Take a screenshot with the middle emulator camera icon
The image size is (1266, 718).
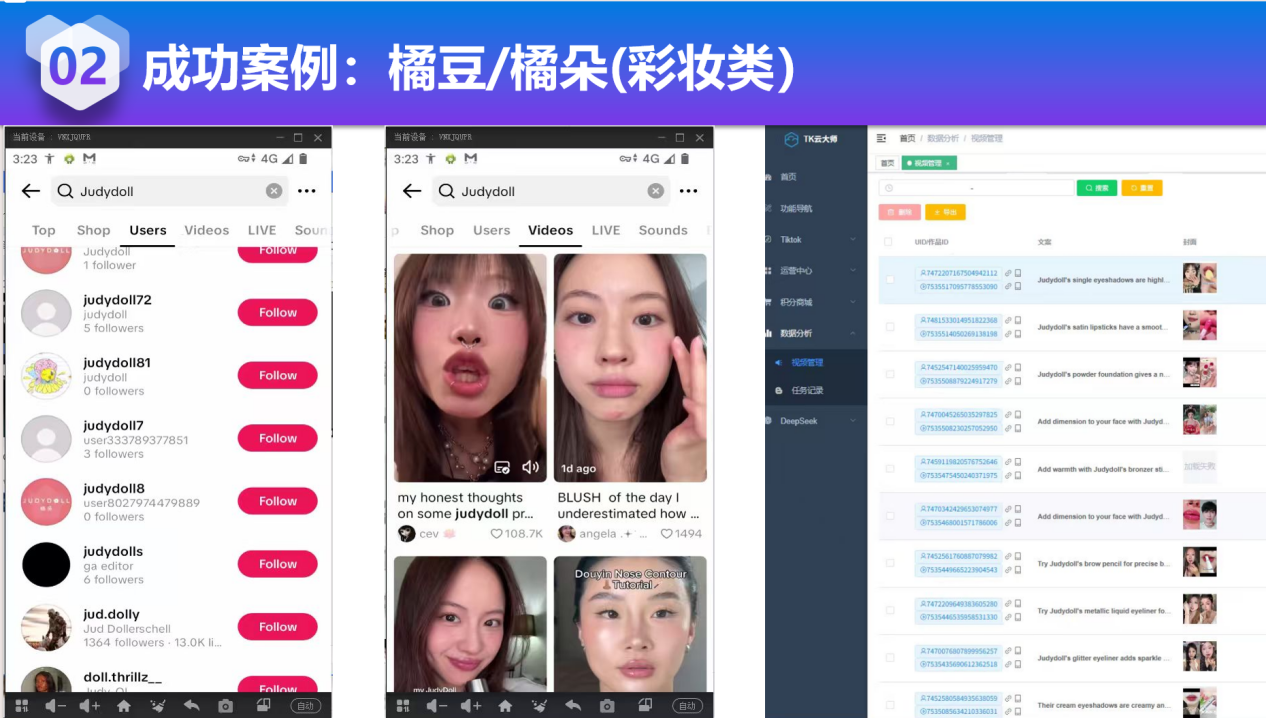pyautogui.click(x=607, y=706)
